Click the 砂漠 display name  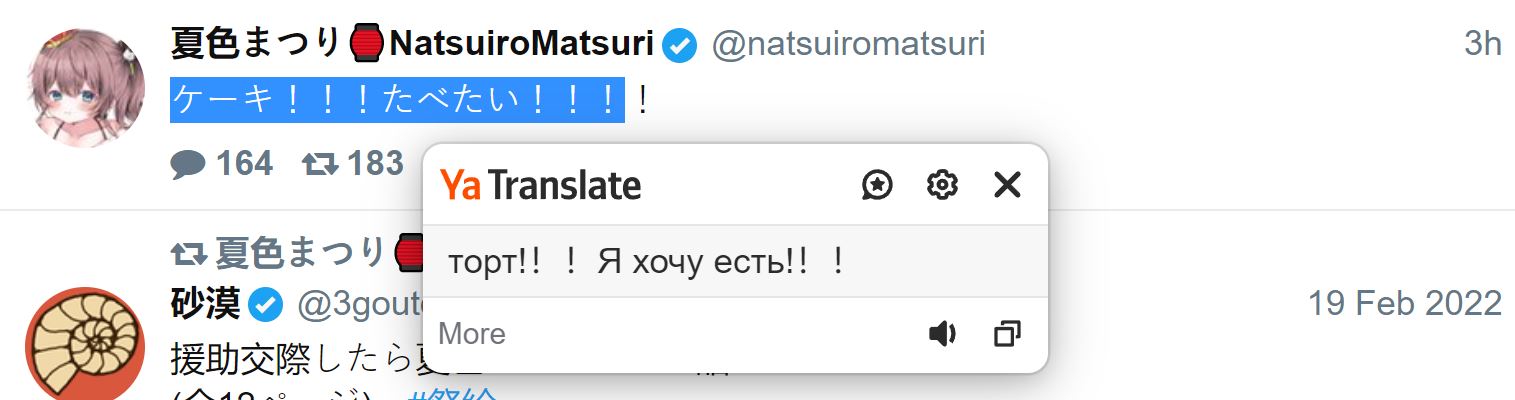206,304
